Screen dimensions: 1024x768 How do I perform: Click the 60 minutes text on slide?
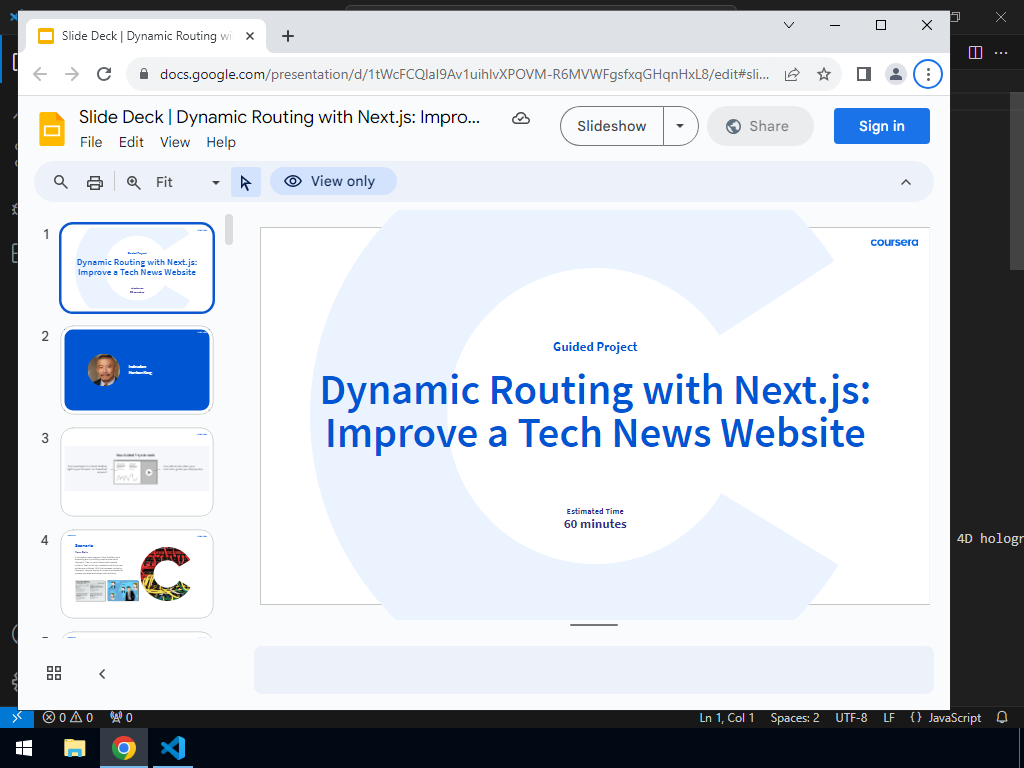[595, 524]
